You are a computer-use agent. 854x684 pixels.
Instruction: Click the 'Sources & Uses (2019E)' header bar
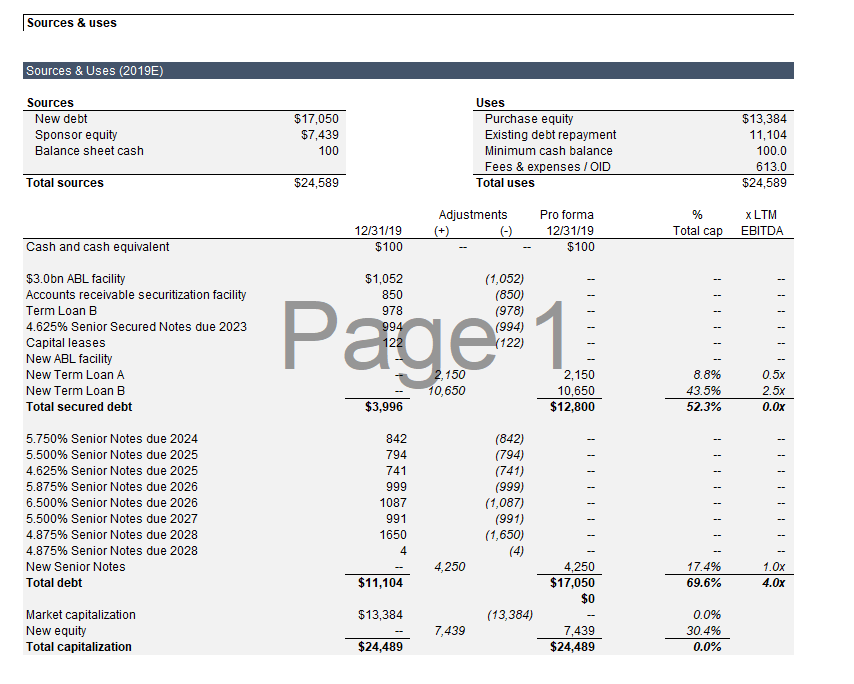(408, 71)
